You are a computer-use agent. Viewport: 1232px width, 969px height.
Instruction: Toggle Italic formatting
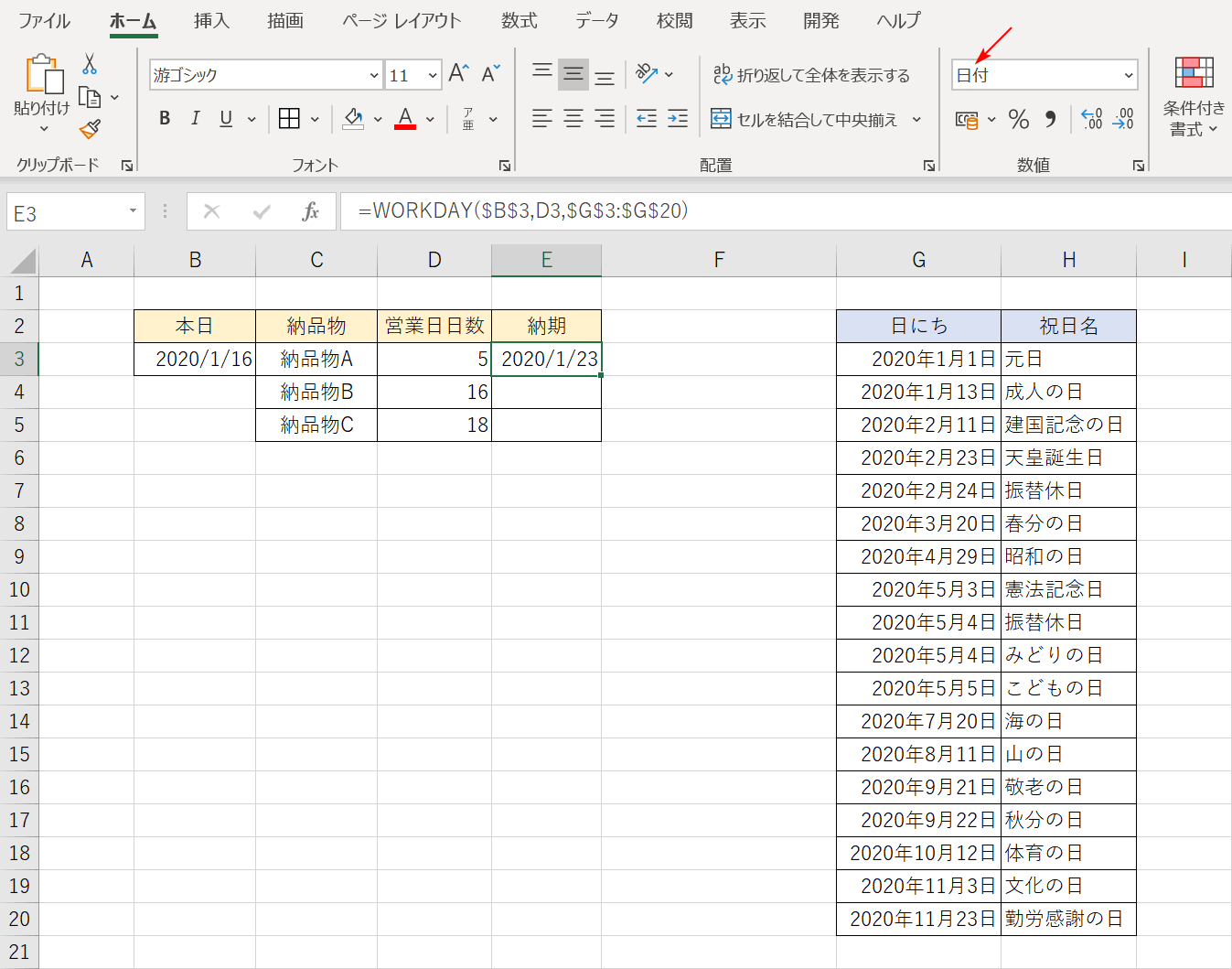195,118
